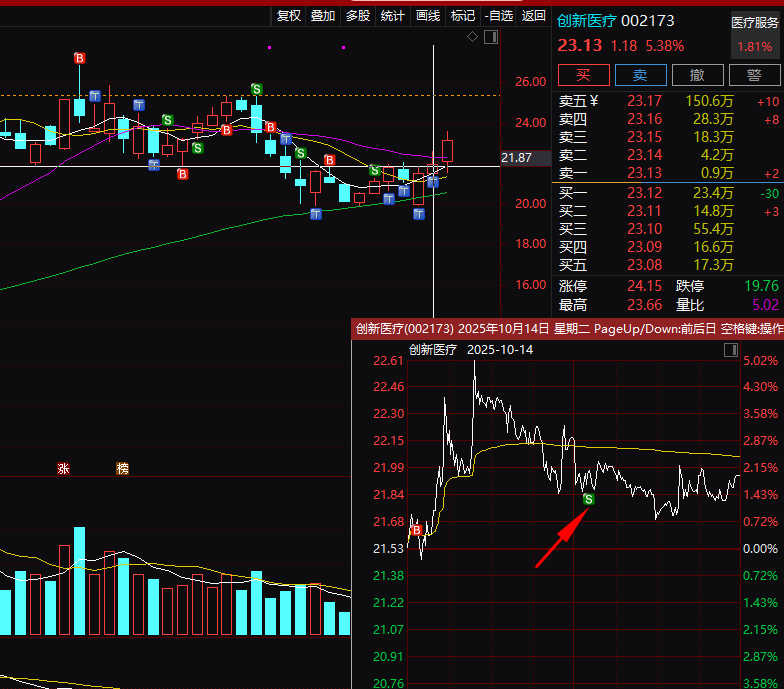
Task: Select the 买一 price 23.12
Action: pos(644,193)
